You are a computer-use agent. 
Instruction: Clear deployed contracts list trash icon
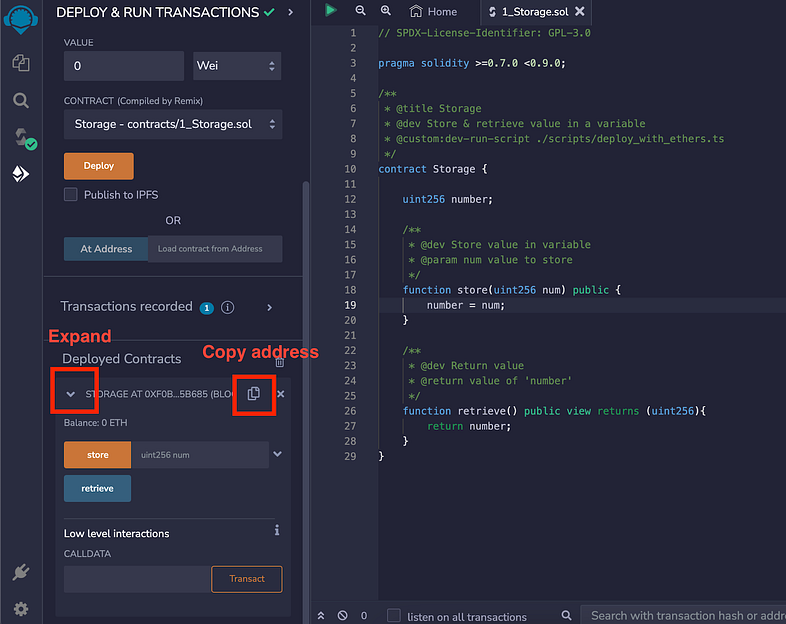click(x=280, y=362)
